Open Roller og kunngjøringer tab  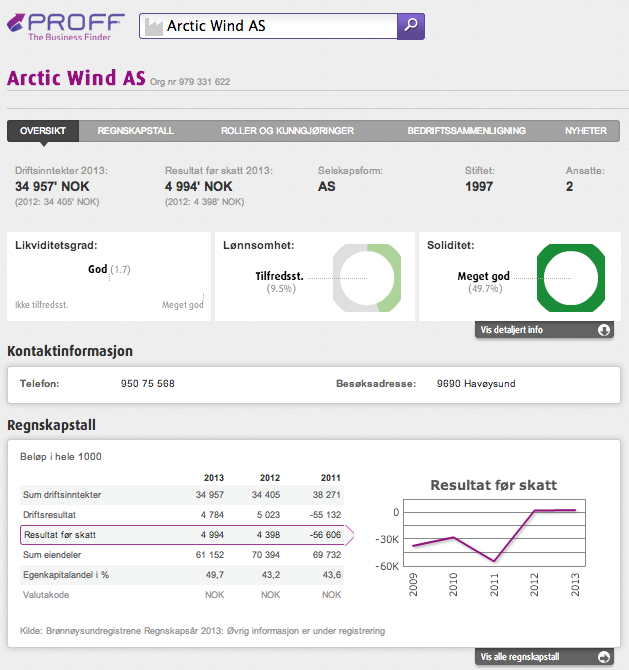click(x=287, y=131)
